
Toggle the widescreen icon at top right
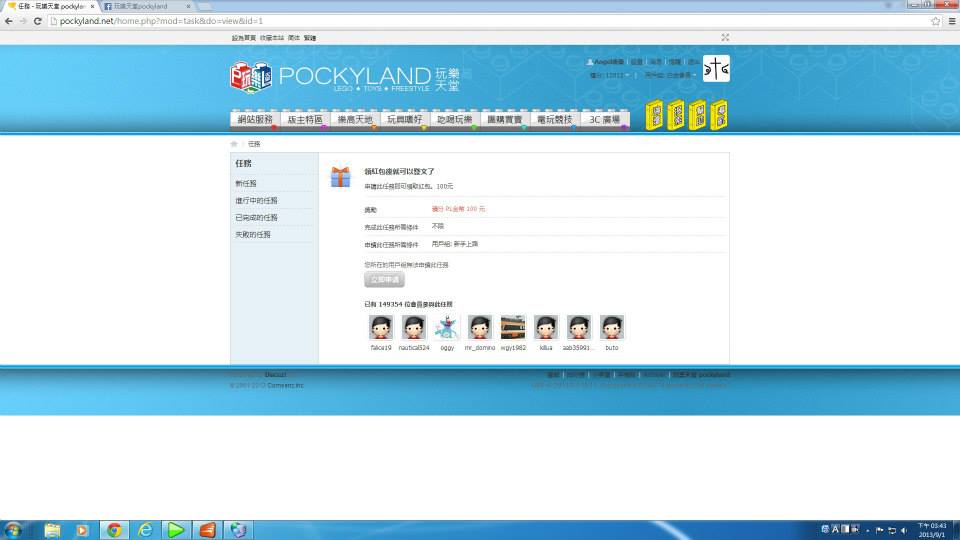(x=725, y=37)
